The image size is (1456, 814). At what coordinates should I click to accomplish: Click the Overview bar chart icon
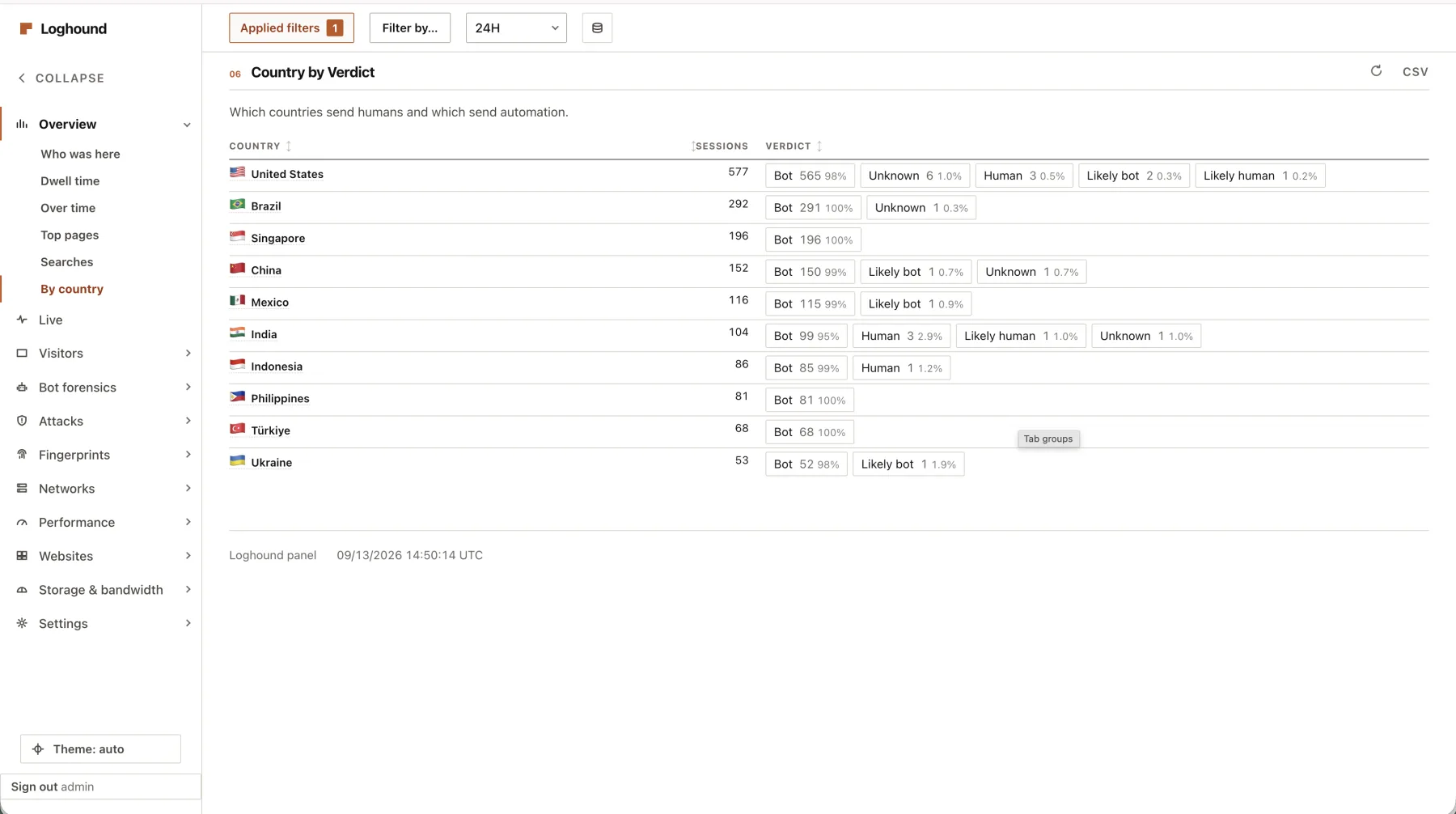22,124
